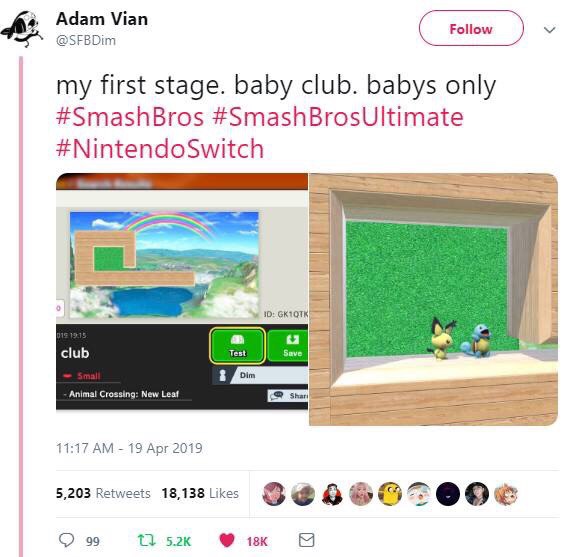Open the #NintendoSwitch hashtag link

160,149
